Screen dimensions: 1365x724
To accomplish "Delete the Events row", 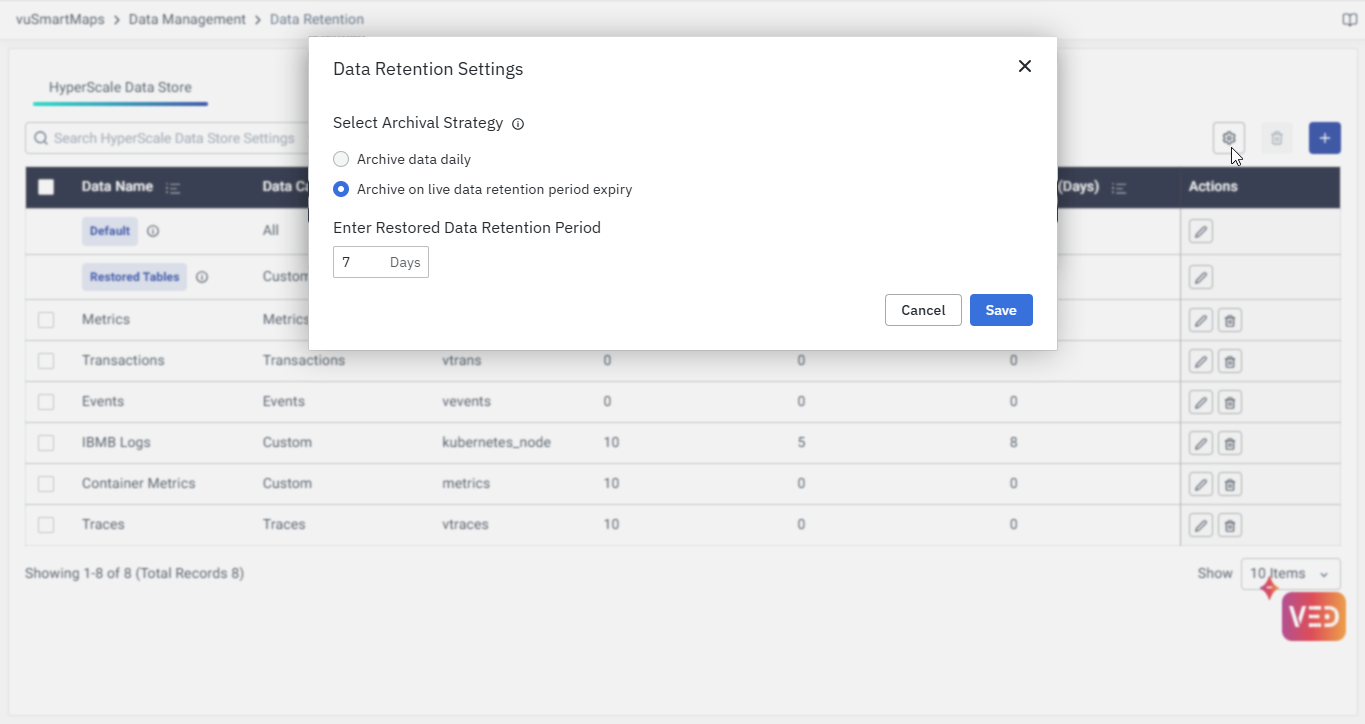I will point(1230,402).
